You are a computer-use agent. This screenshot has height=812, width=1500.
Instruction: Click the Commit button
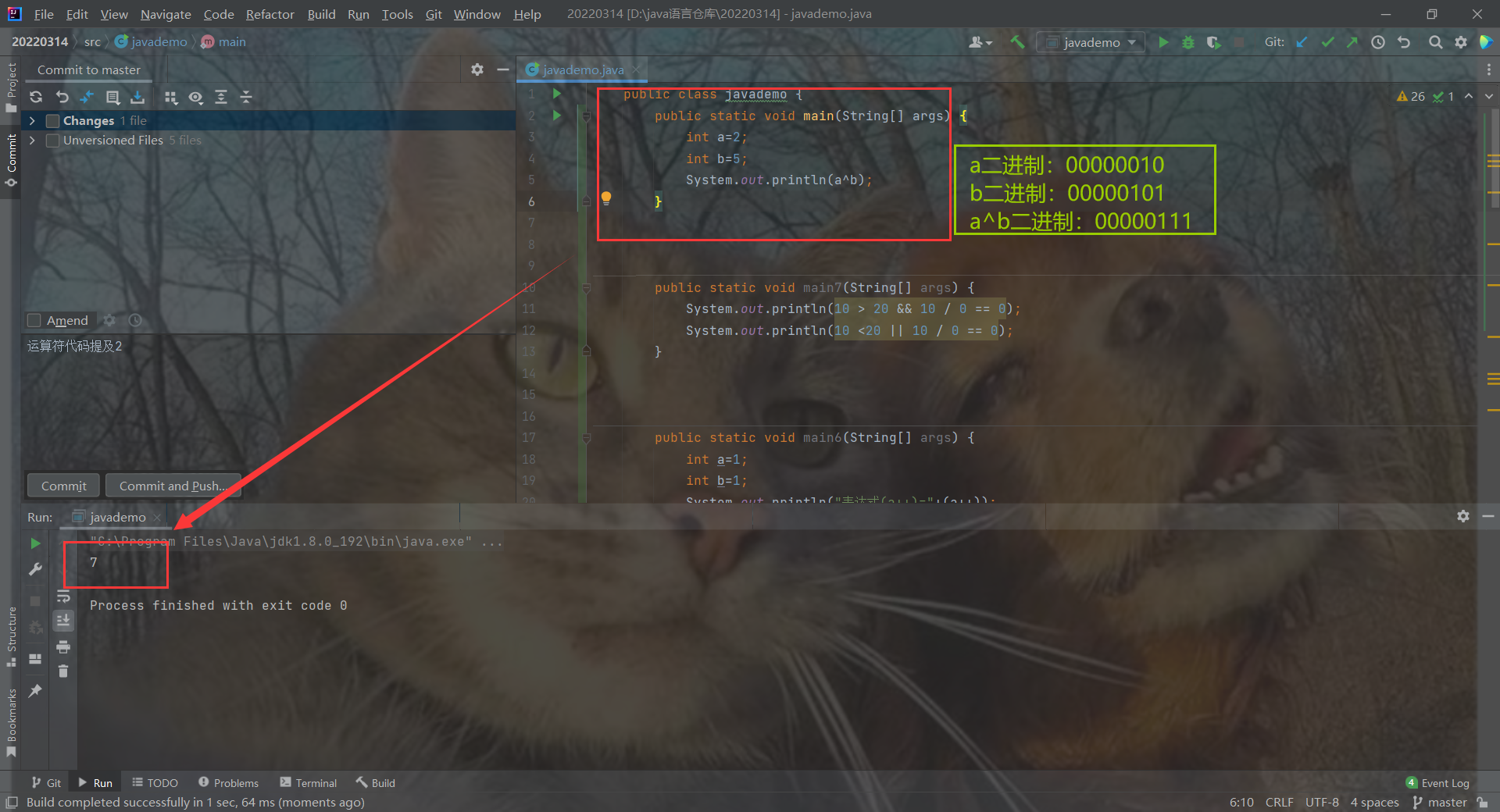click(x=63, y=486)
